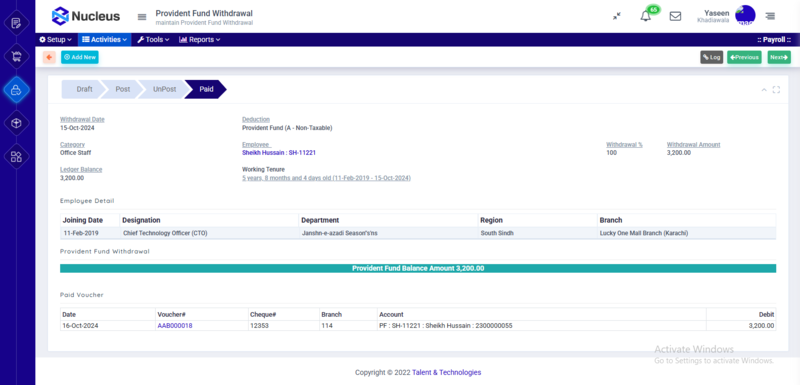Open the cube sidebar module icon

16,123
